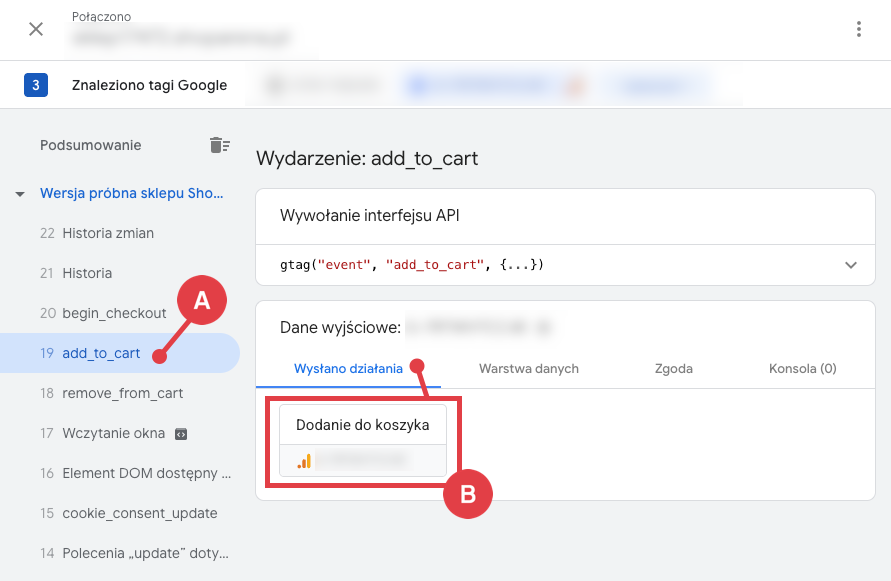Open the three-dot options menu
The height and width of the screenshot is (581, 891).
[x=858, y=29]
